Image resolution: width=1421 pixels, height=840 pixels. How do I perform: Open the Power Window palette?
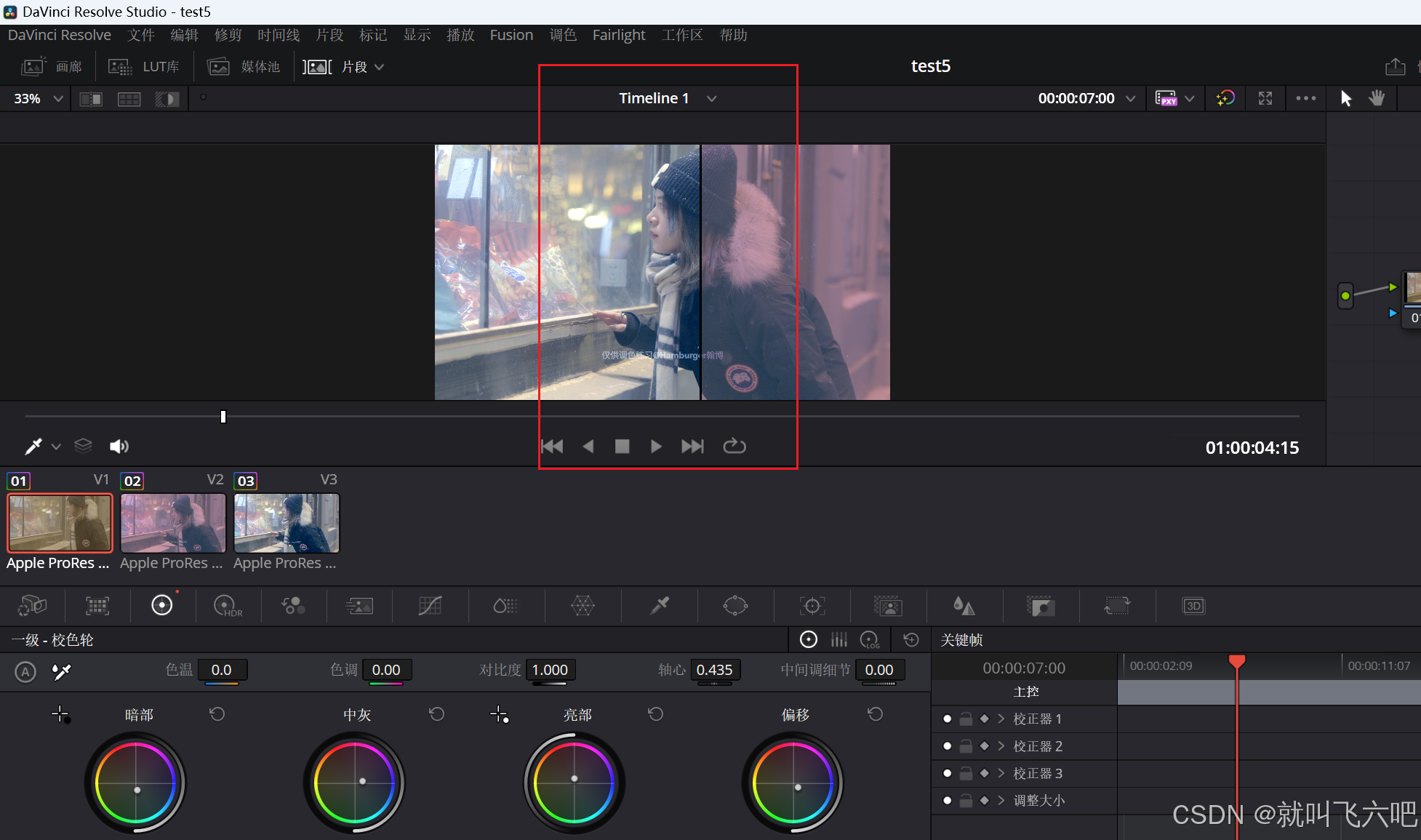click(735, 606)
